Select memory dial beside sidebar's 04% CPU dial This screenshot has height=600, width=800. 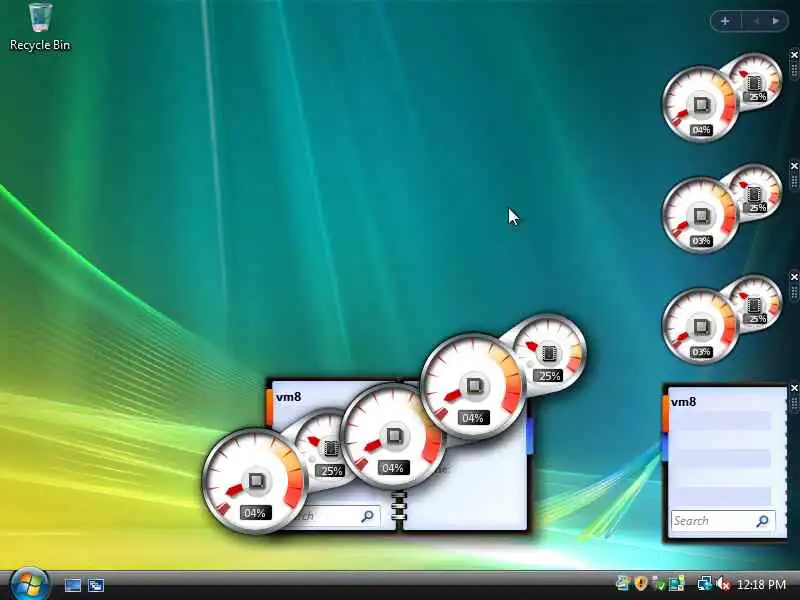click(x=756, y=81)
